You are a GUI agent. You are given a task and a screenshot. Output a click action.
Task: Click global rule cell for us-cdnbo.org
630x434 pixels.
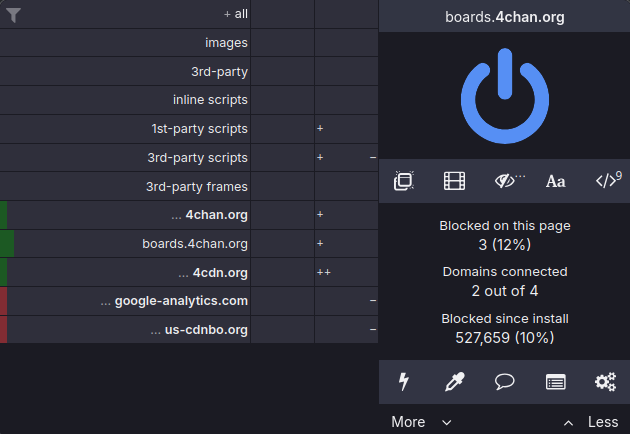click(282, 330)
